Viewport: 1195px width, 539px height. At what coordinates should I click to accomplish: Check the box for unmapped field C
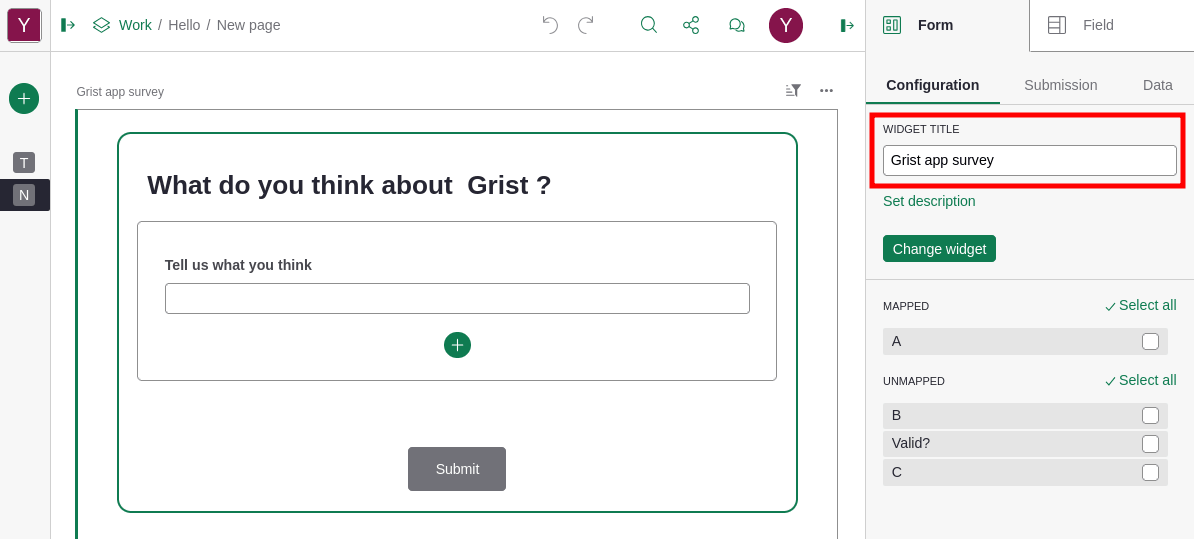click(1150, 473)
